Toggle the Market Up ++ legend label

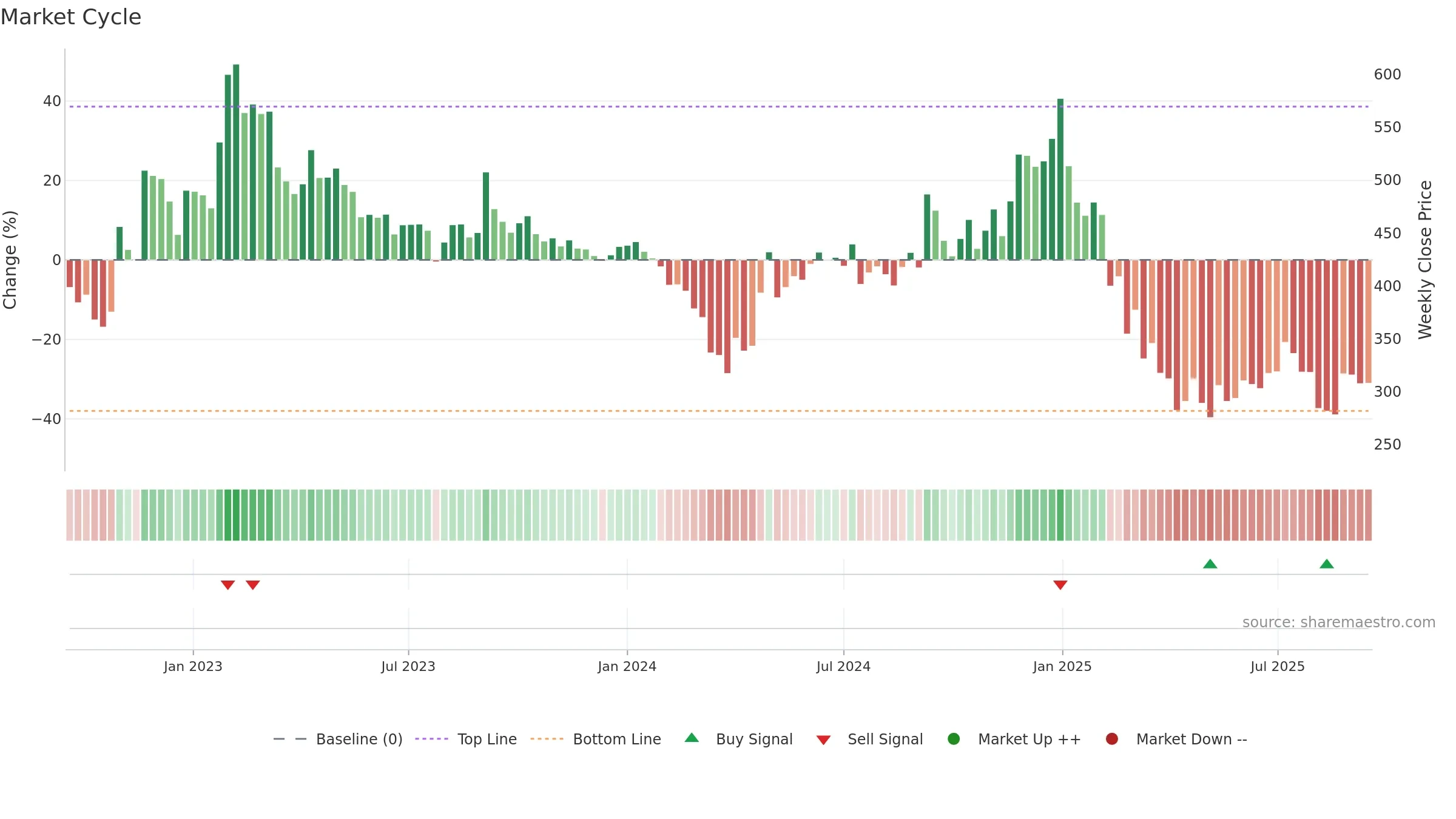pos(1030,739)
